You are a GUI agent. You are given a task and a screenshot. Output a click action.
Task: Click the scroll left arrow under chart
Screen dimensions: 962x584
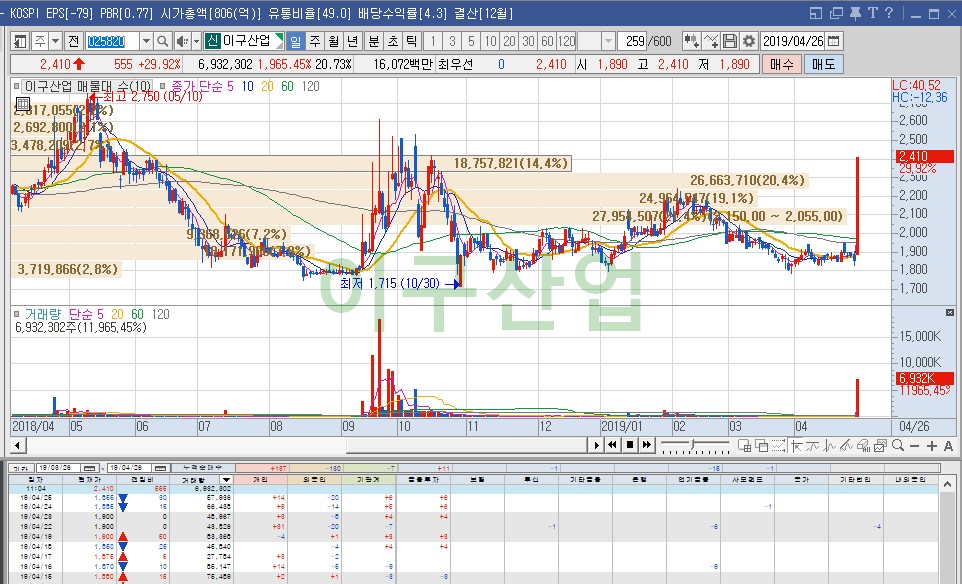click(x=17, y=445)
